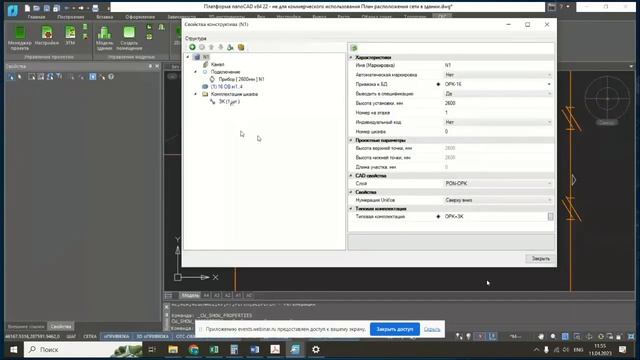Open the Настройки ribbon tool
Viewport: 640px width, 360px height.
click(47, 36)
